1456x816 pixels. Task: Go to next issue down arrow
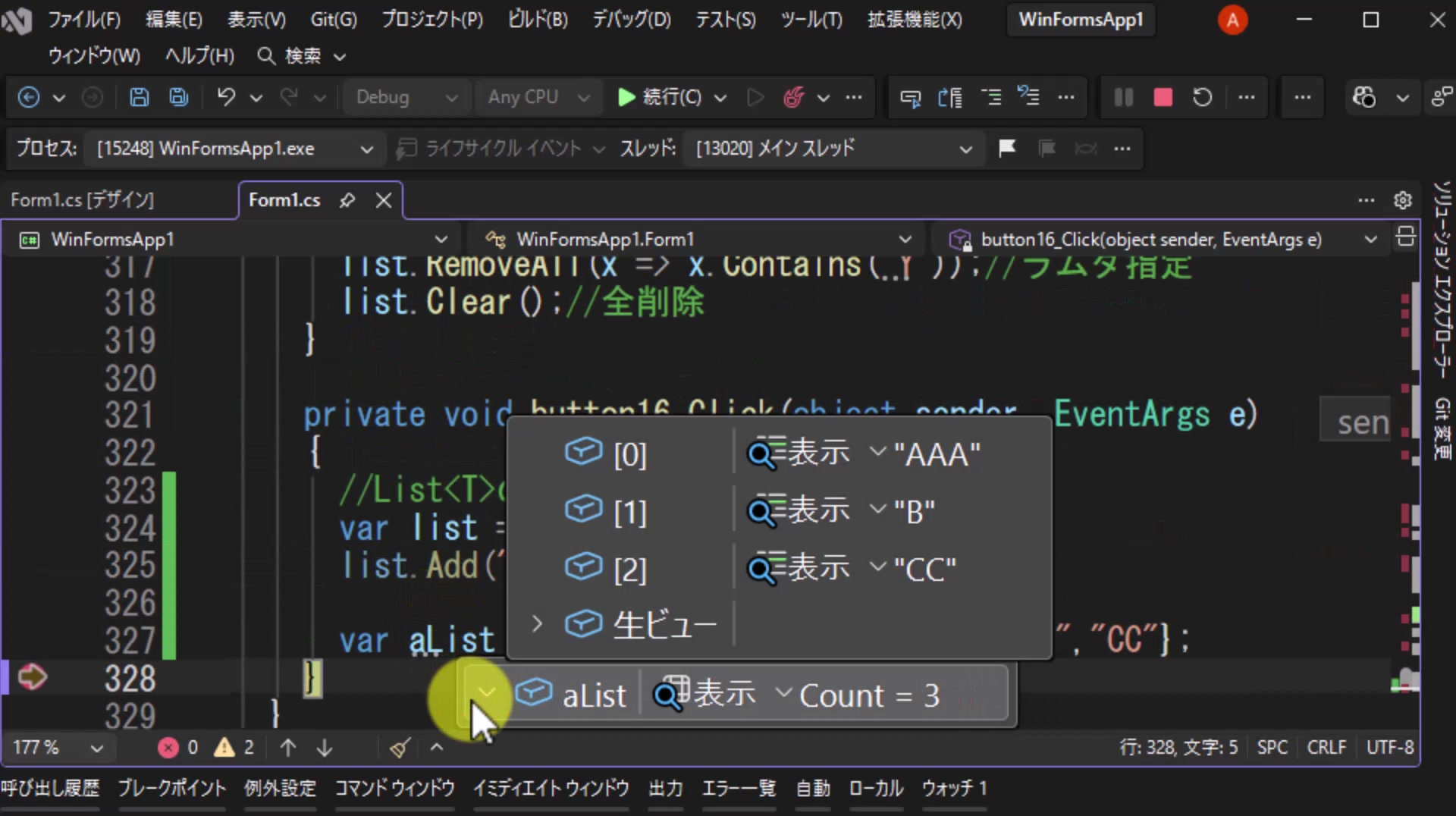click(x=325, y=748)
